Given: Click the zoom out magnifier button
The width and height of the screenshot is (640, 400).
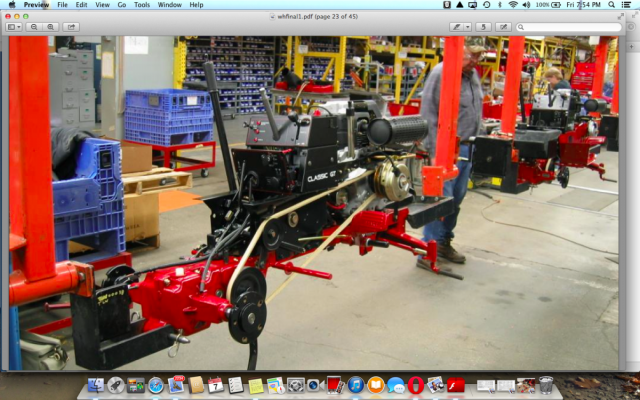Looking at the screenshot, I should 34,27.
